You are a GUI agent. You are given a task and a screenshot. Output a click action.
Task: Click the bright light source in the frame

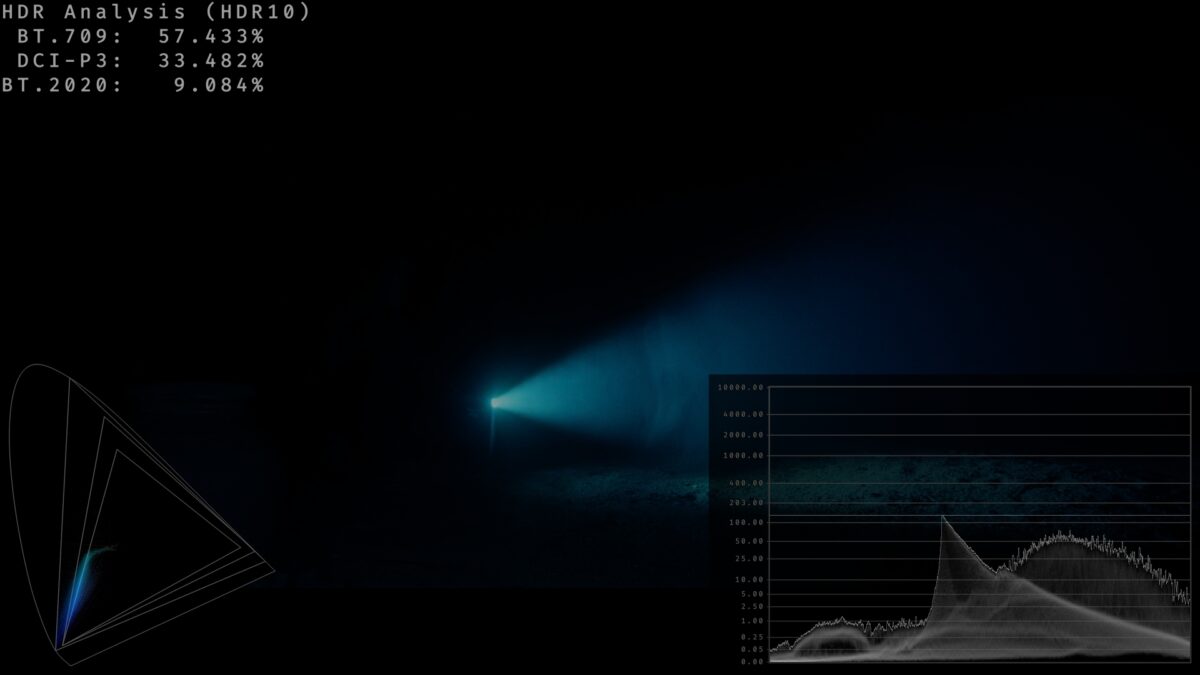coord(494,402)
